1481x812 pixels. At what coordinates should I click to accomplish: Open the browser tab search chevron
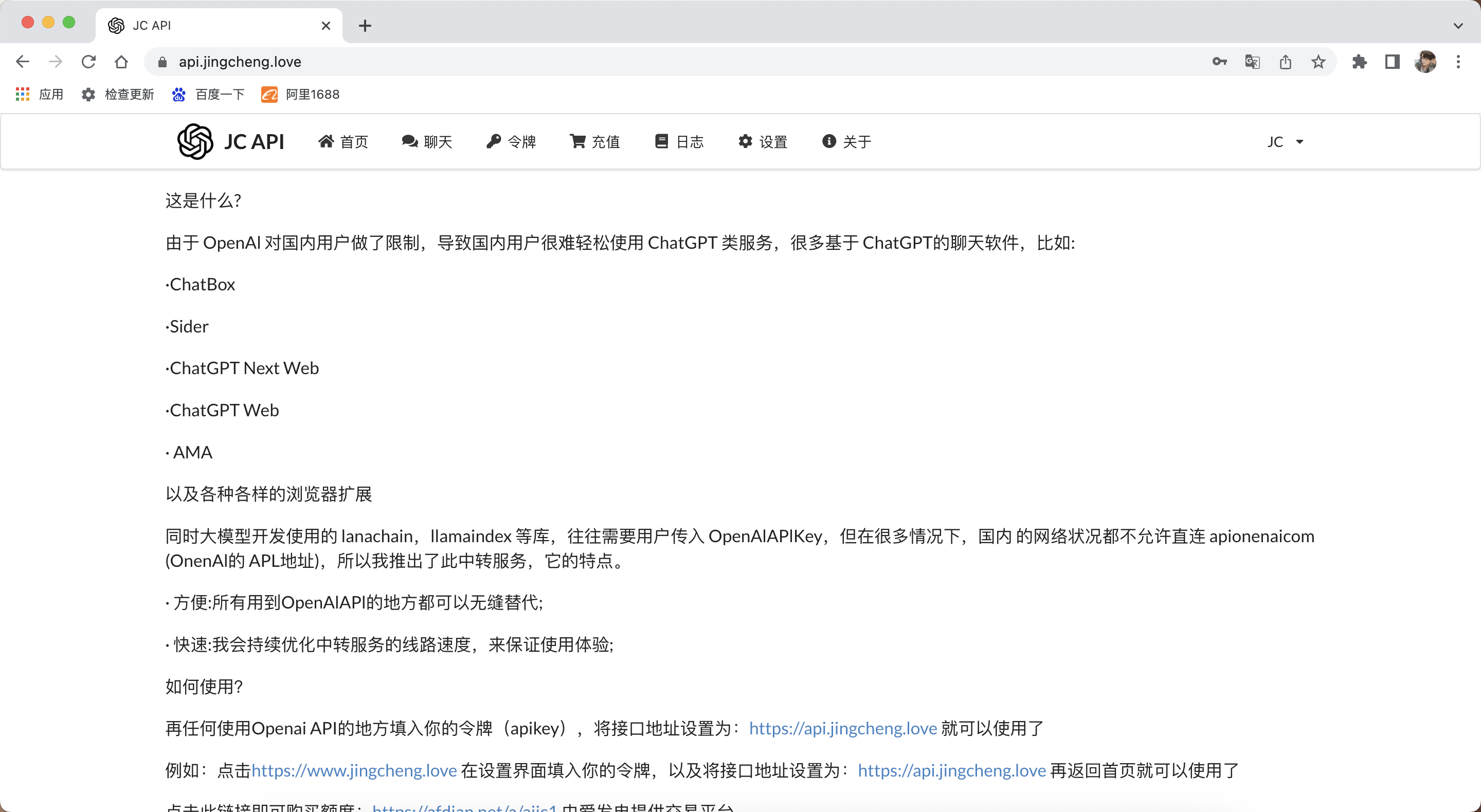coord(1458,25)
